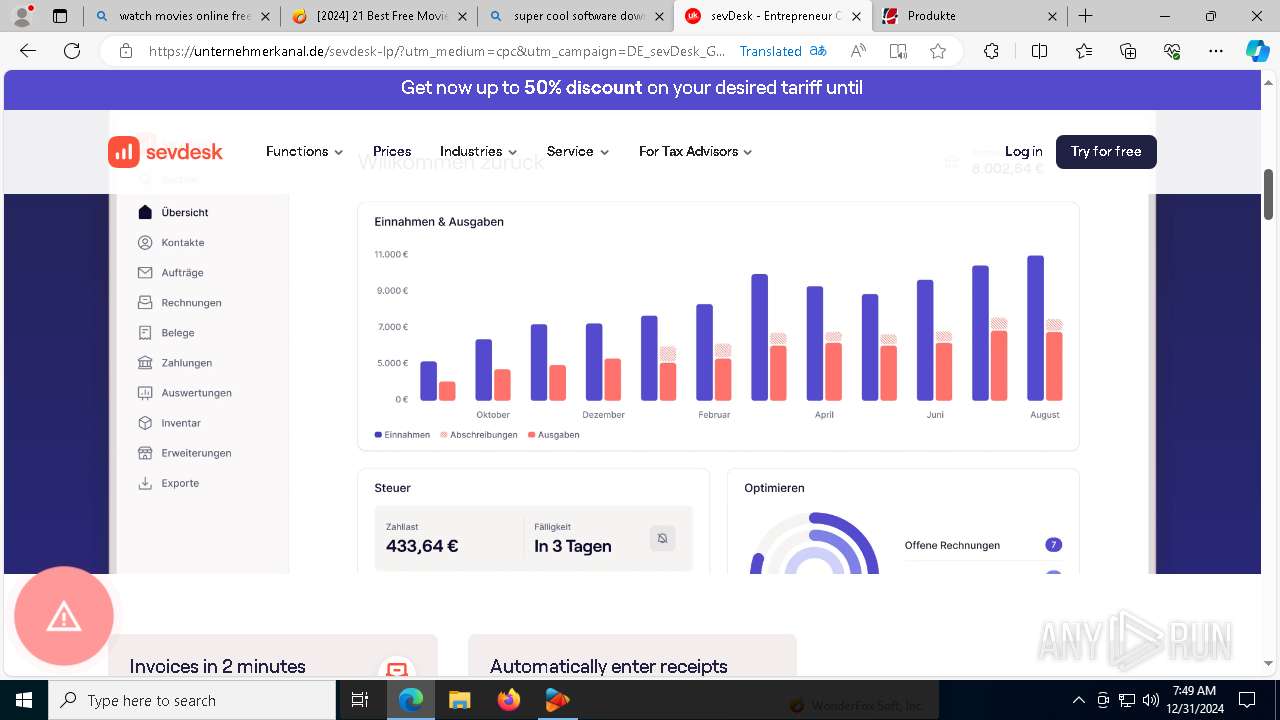
Task: Click the Invoices in 2 minutes card
Action: pyautogui.click(x=273, y=654)
